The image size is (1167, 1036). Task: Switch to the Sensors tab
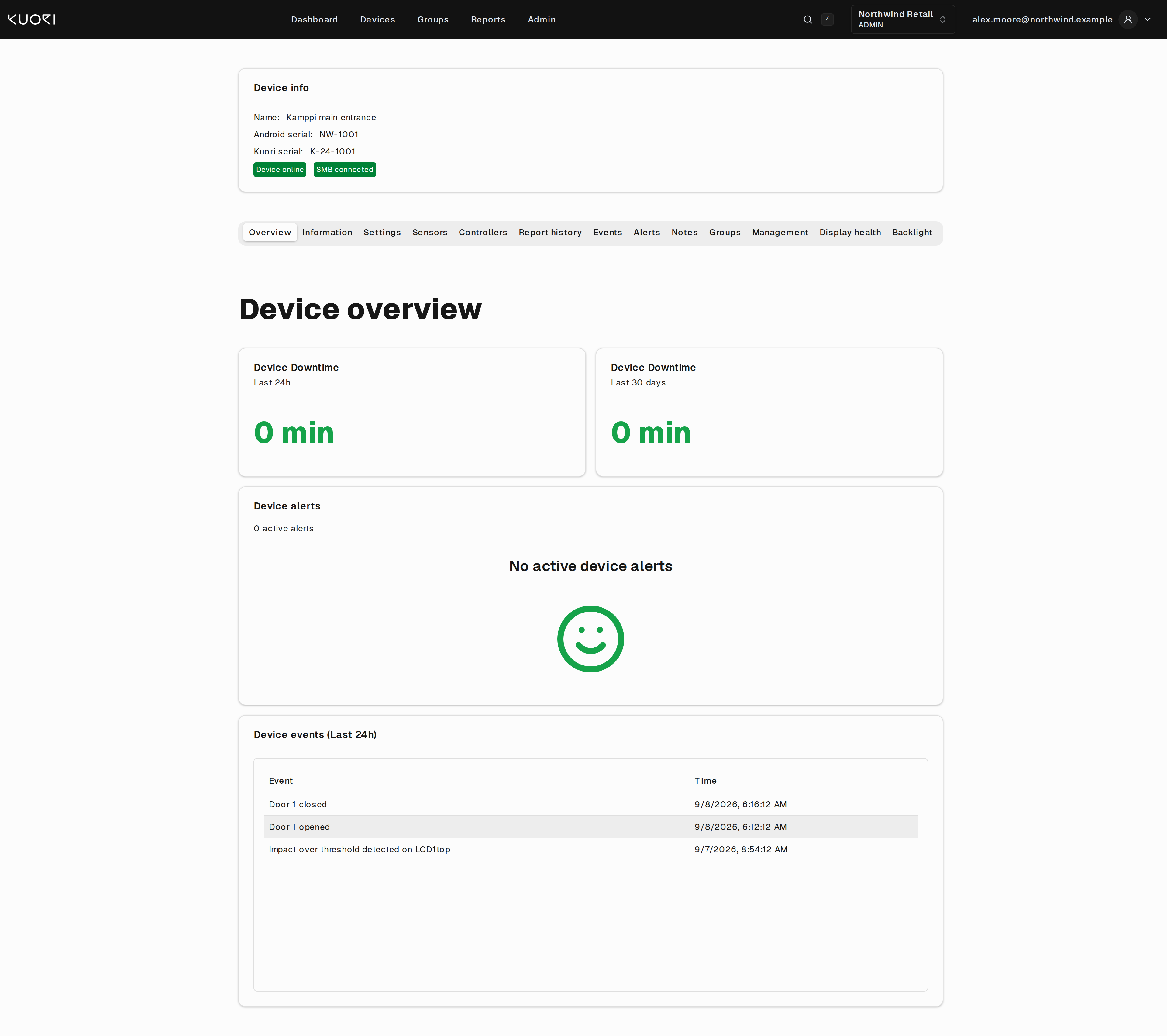point(429,233)
